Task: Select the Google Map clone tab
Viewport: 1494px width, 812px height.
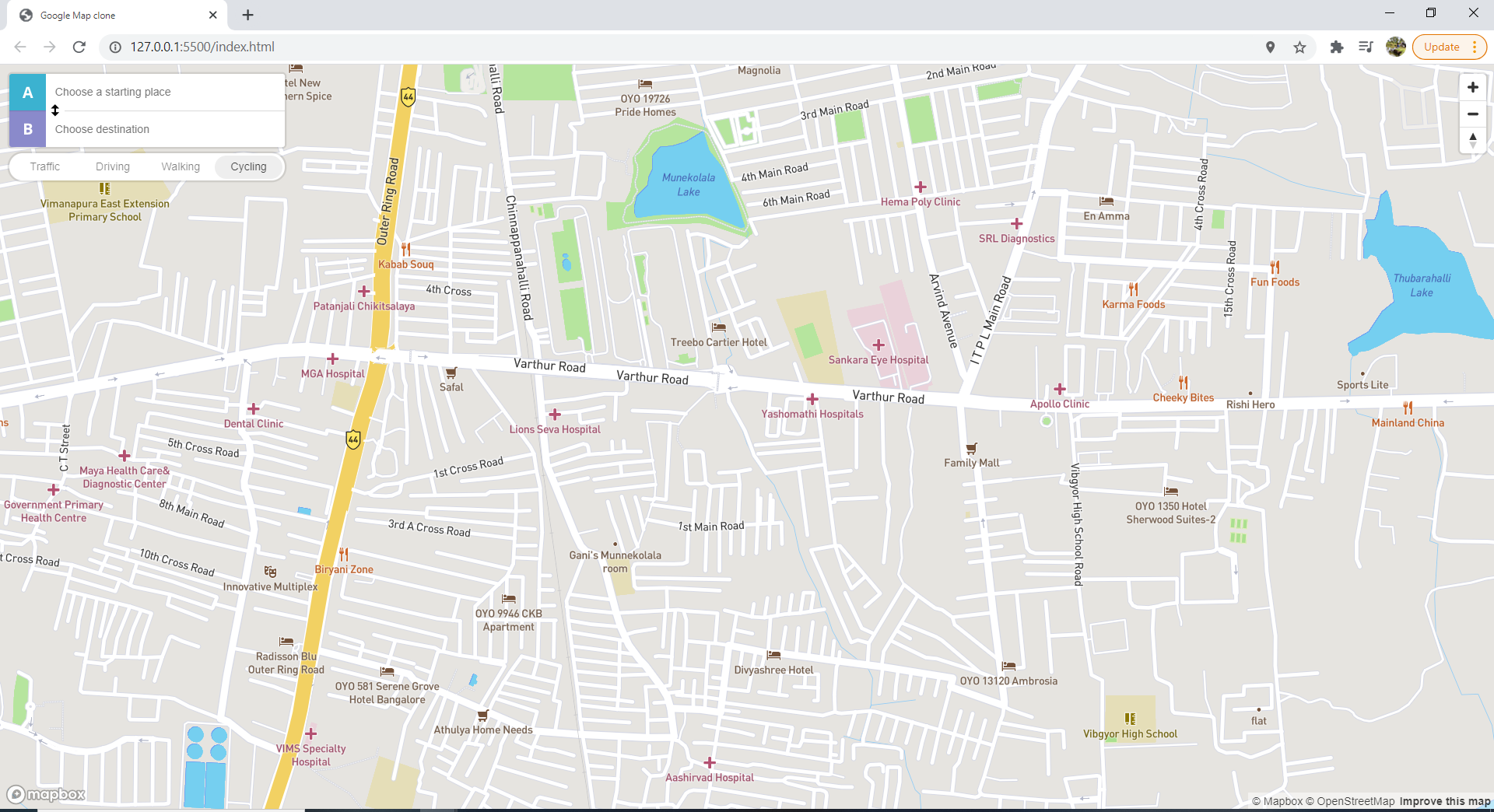Action: point(117,16)
